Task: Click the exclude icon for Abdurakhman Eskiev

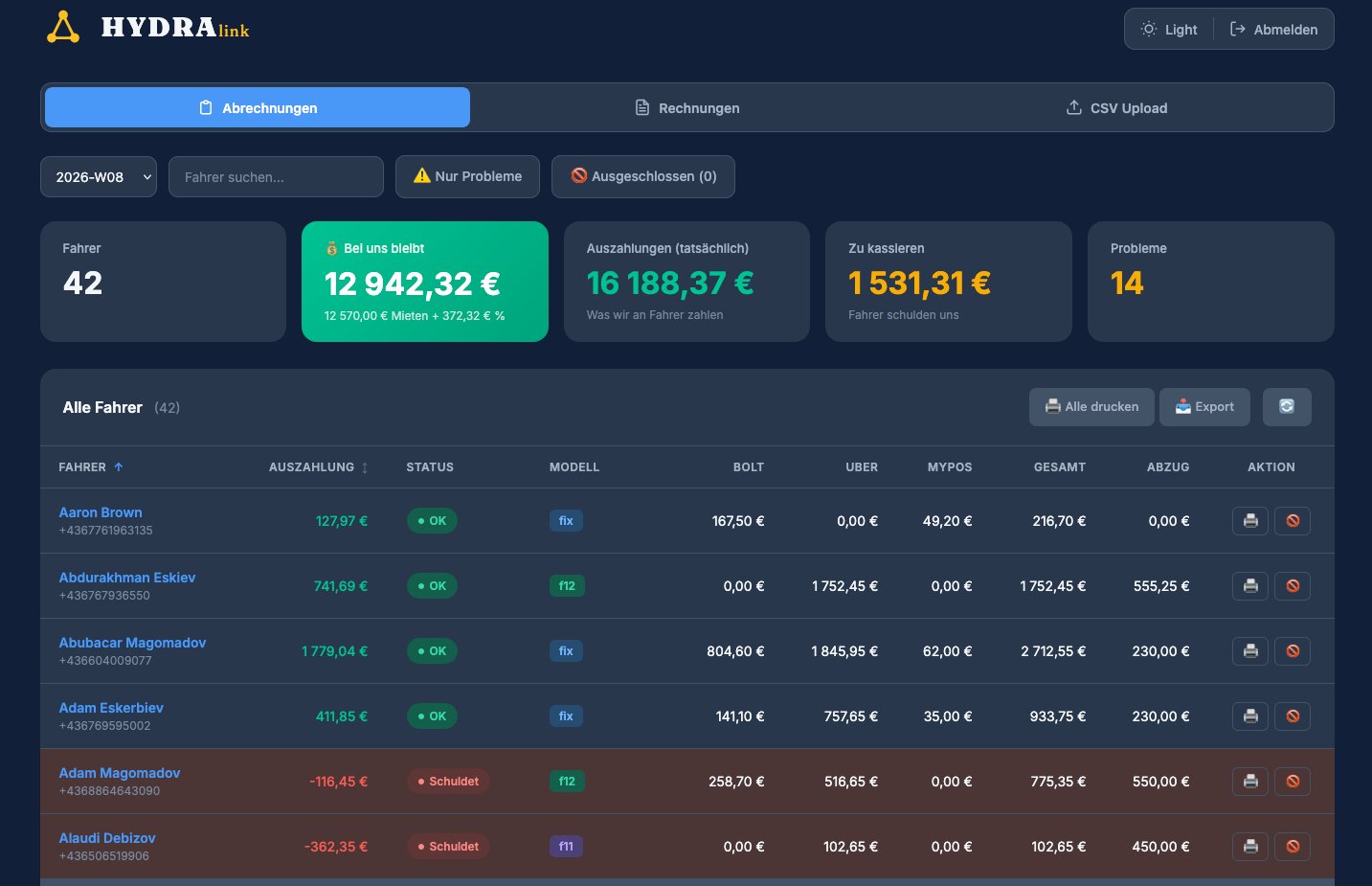Action: tap(1292, 585)
